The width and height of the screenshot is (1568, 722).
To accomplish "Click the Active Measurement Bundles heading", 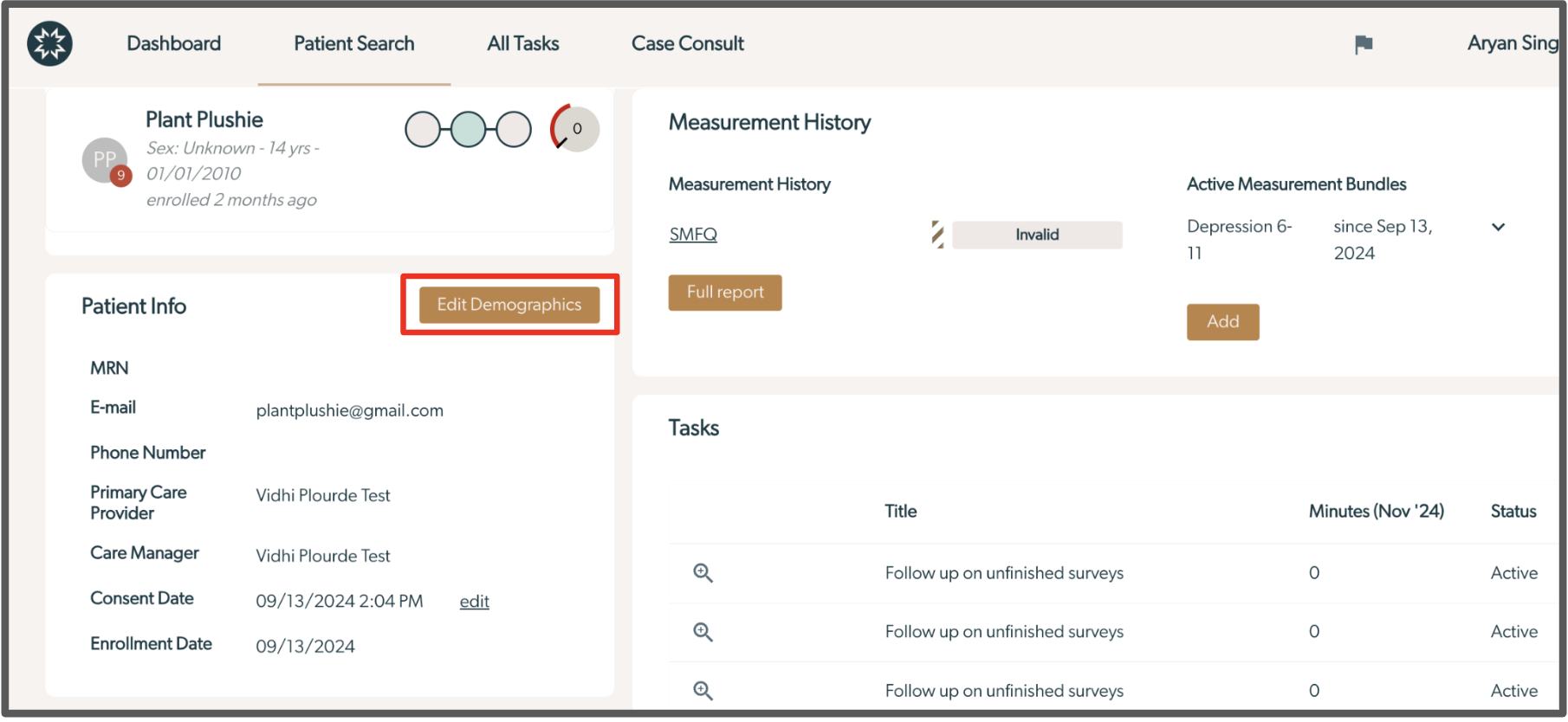I will coord(1296,184).
